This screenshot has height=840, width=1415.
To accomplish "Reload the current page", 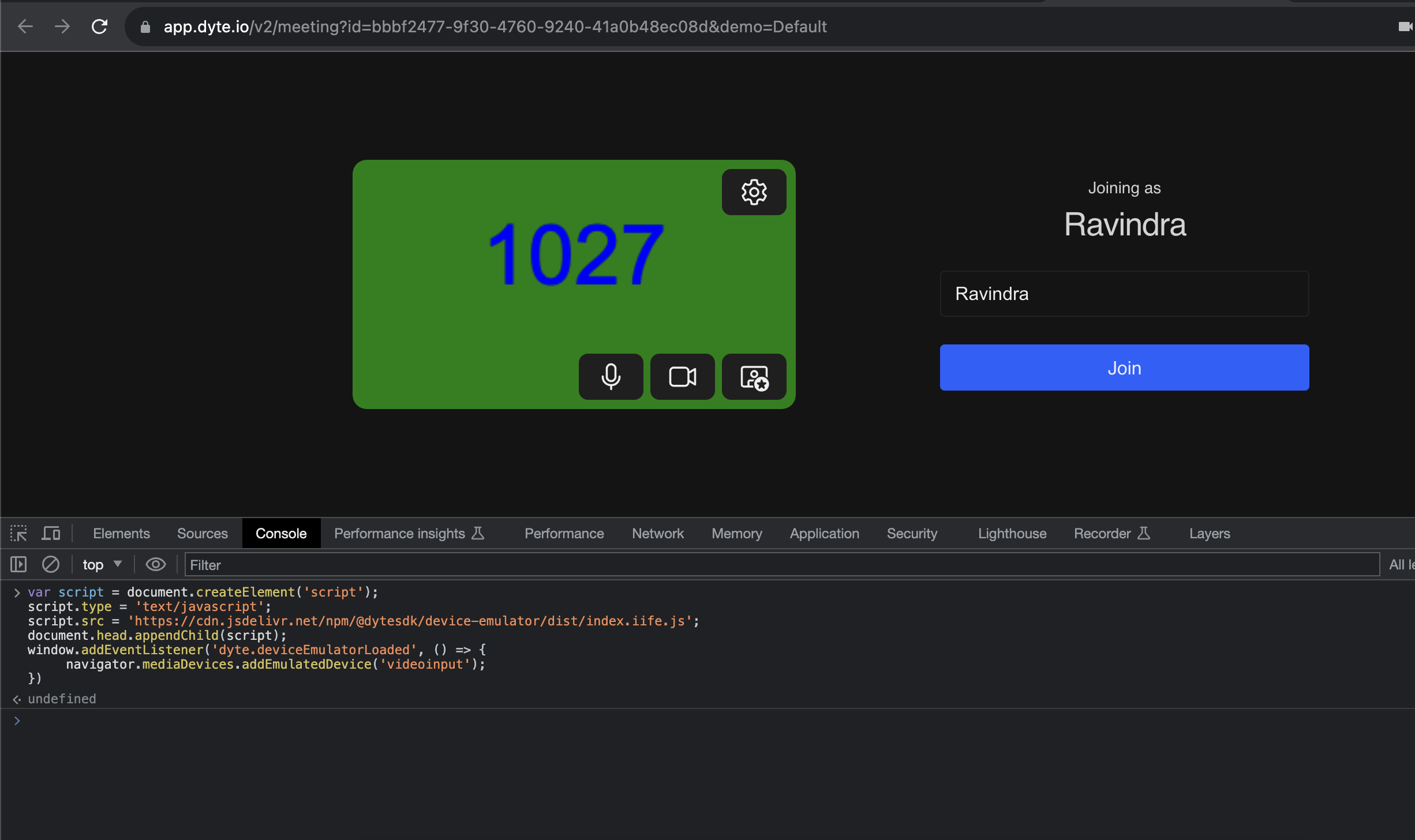I will 99,27.
